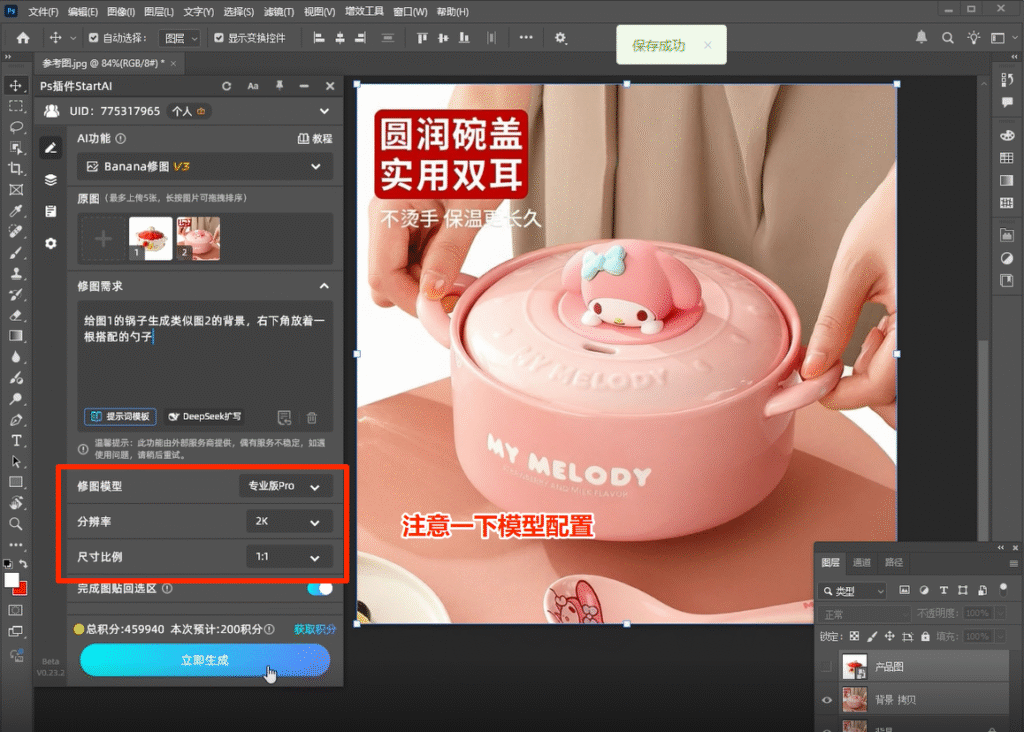This screenshot has width=1024, height=732.
Task: Select the Eyedropper tool
Action: pyautogui.click(x=16, y=211)
